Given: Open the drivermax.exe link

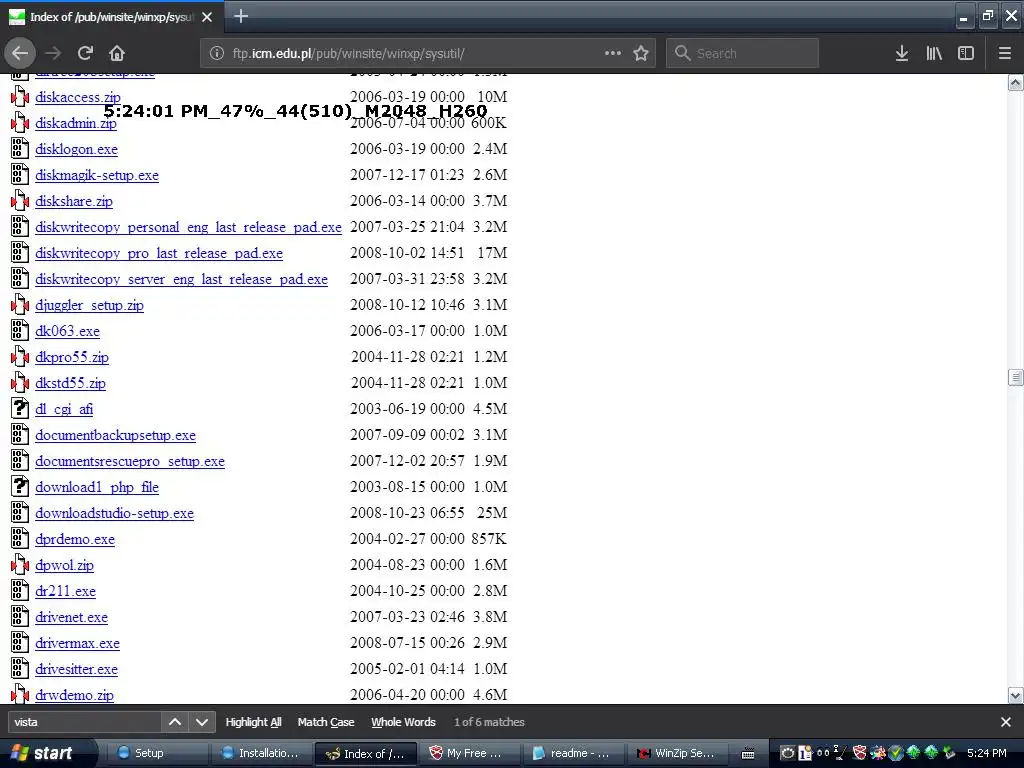Looking at the screenshot, I should 77,643.
